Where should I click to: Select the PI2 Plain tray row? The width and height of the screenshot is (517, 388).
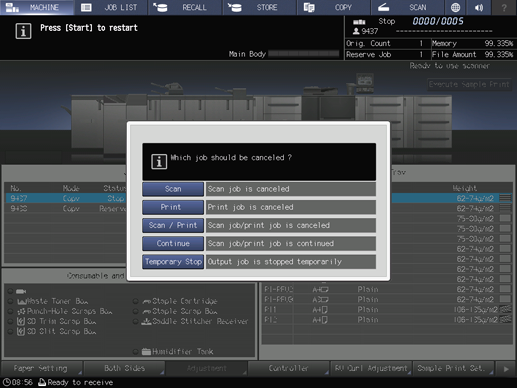point(387,320)
